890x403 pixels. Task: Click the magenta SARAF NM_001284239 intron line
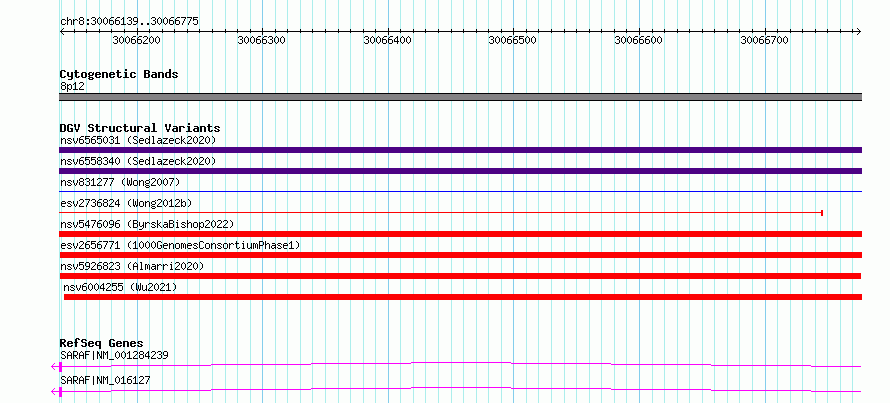coord(461,364)
